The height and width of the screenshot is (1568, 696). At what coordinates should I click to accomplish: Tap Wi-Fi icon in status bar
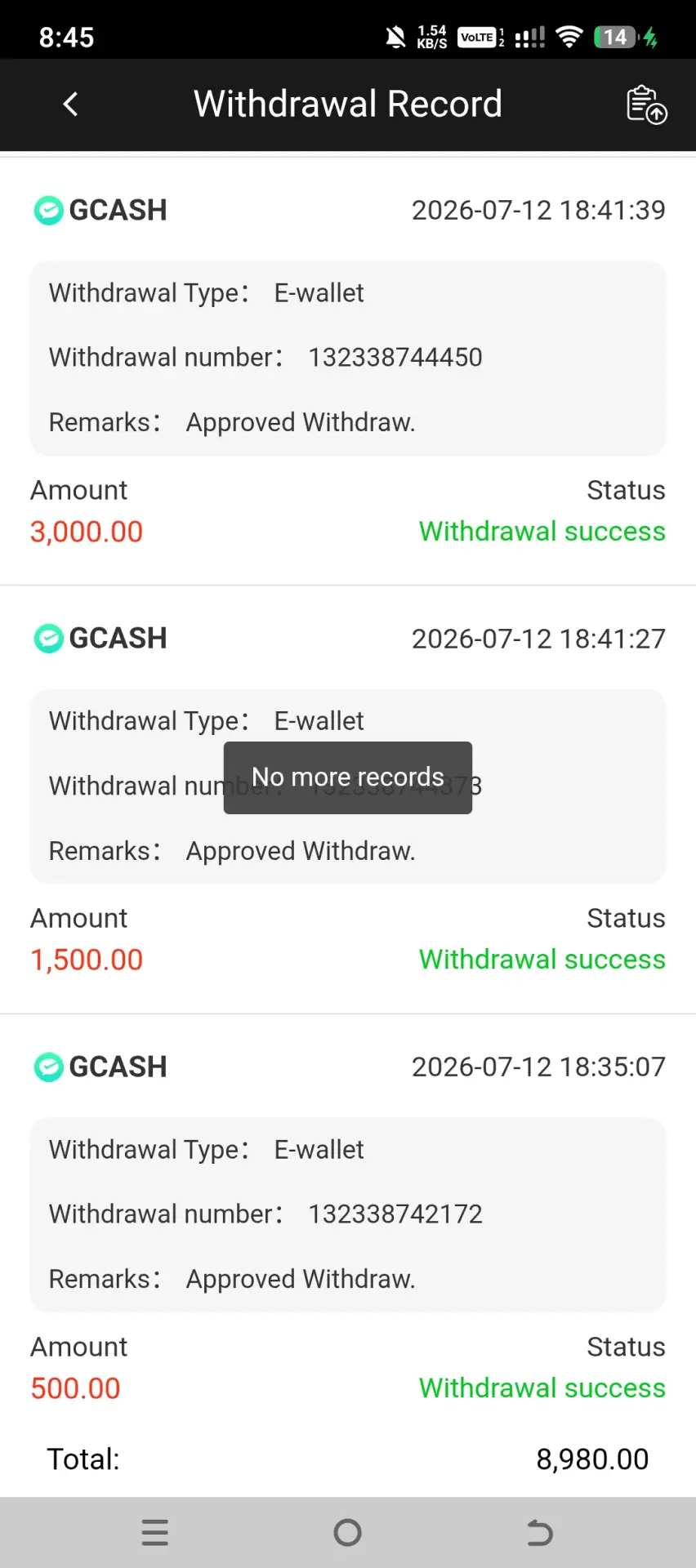click(569, 37)
